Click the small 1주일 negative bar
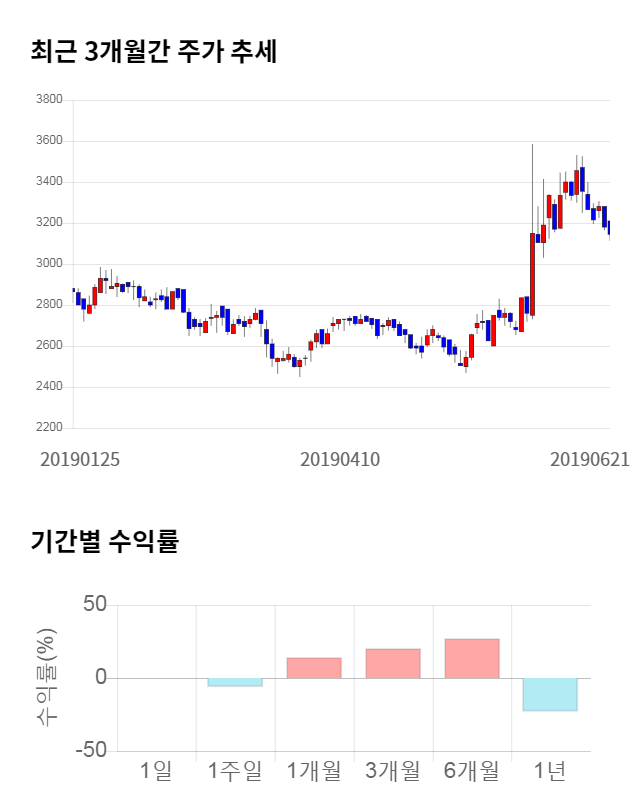The height and width of the screenshot is (810, 640). [235, 682]
